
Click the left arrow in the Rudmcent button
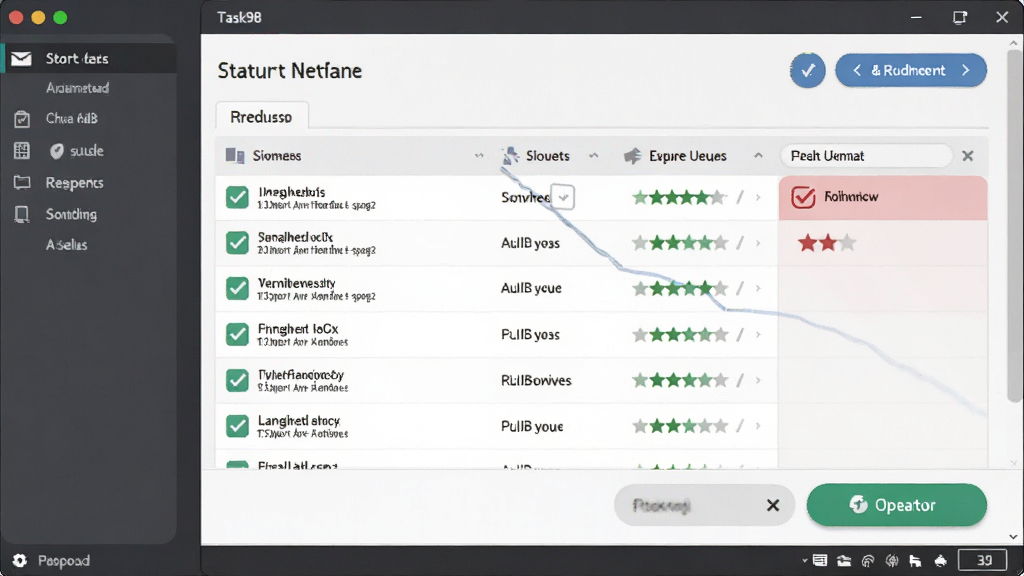click(x=857, y=70)
